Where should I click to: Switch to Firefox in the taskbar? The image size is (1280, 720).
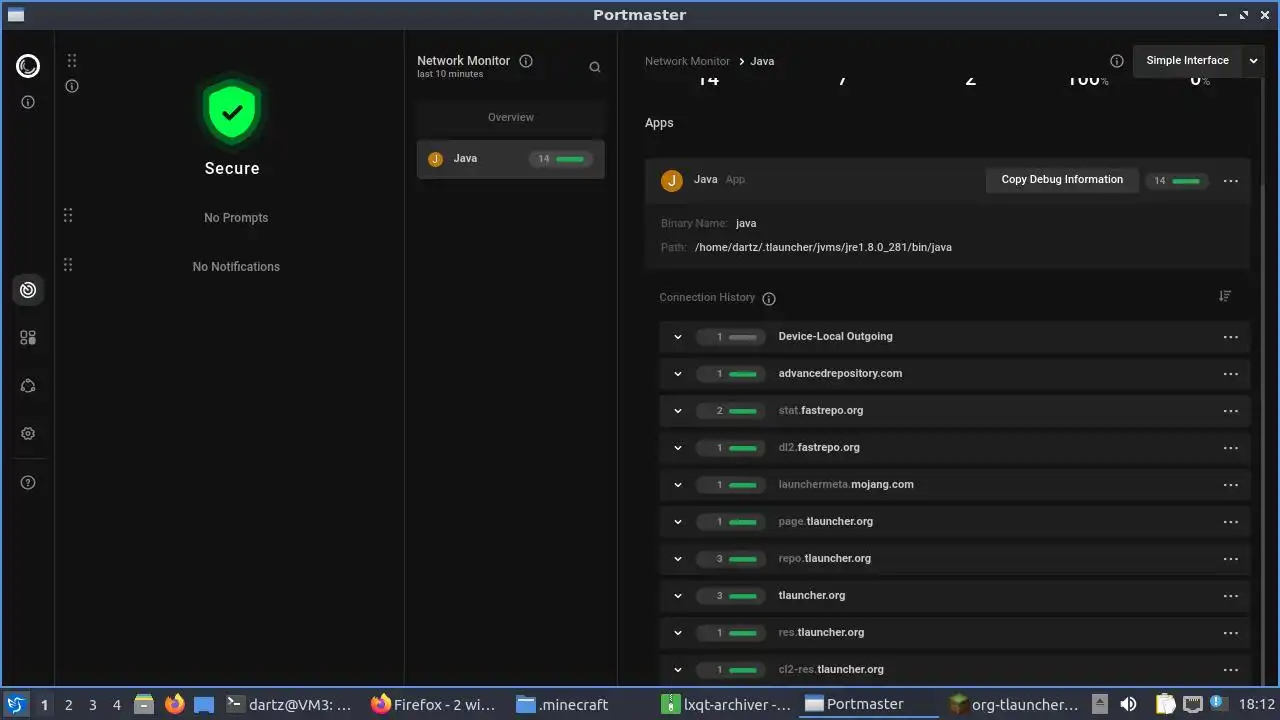point(433,704)
